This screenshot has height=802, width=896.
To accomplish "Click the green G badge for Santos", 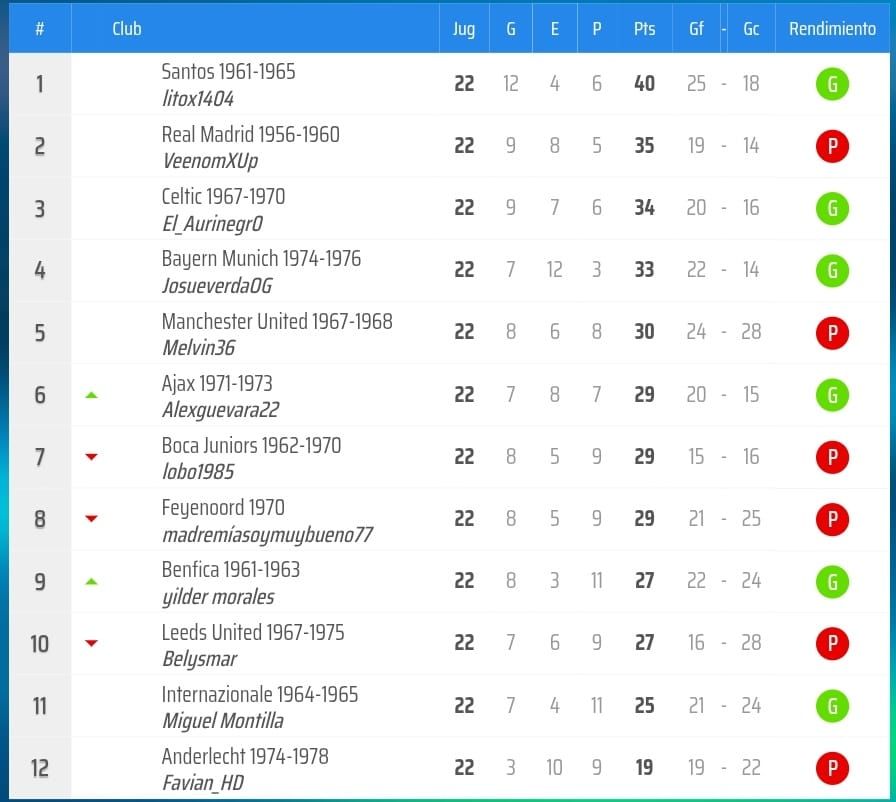I will (832, 84).
